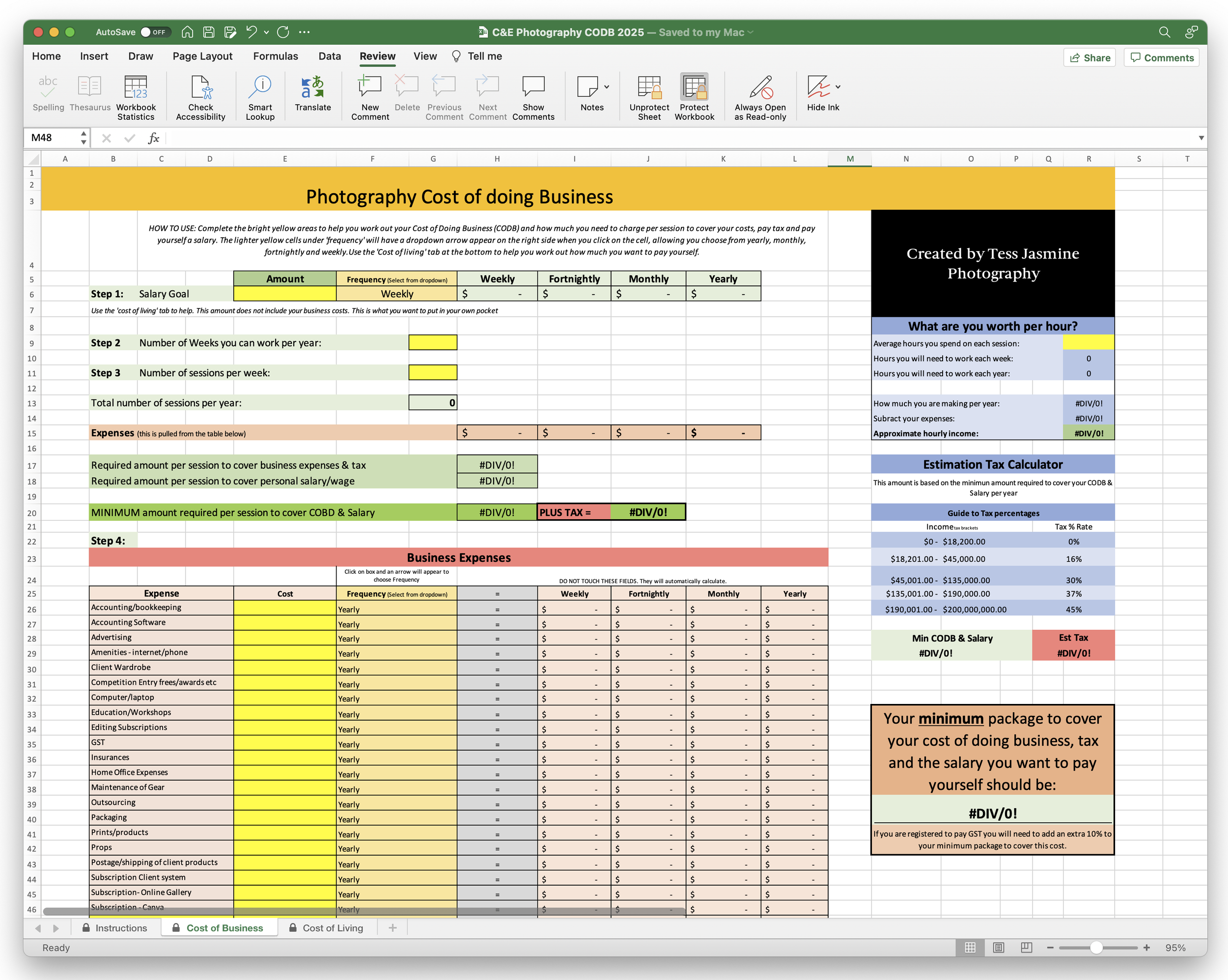Open the file name dropdown in title bar

click(x=751, y=32)
